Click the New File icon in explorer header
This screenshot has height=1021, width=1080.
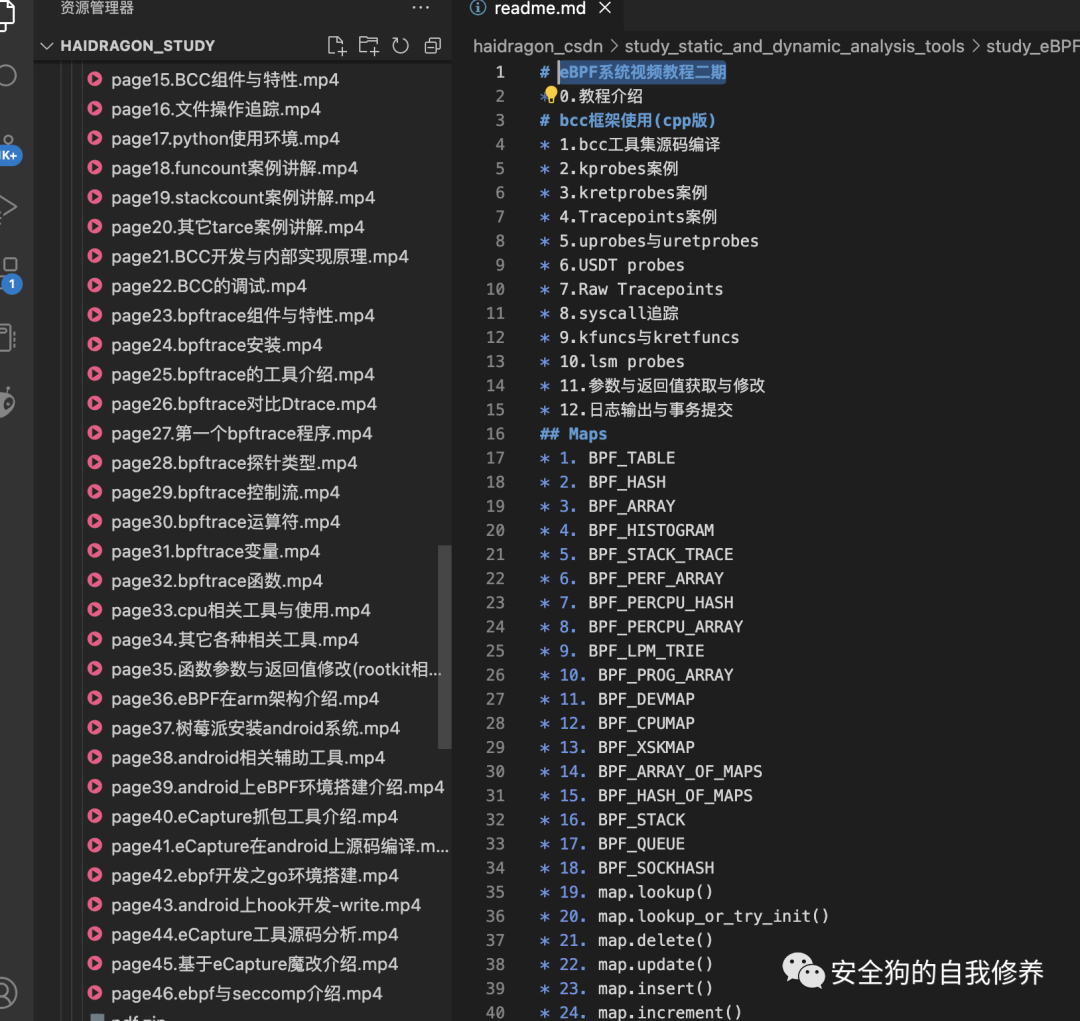point(337,45)
